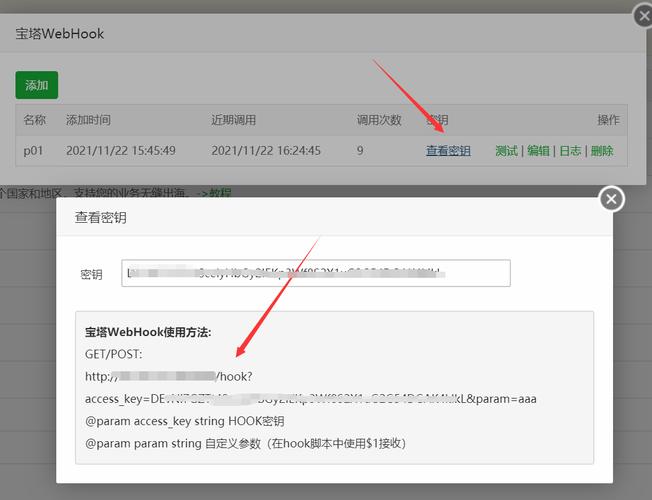The height and width of the screenshot is (500, 652).
Task: Click the green 添加 button
Action: click(37, 85)
